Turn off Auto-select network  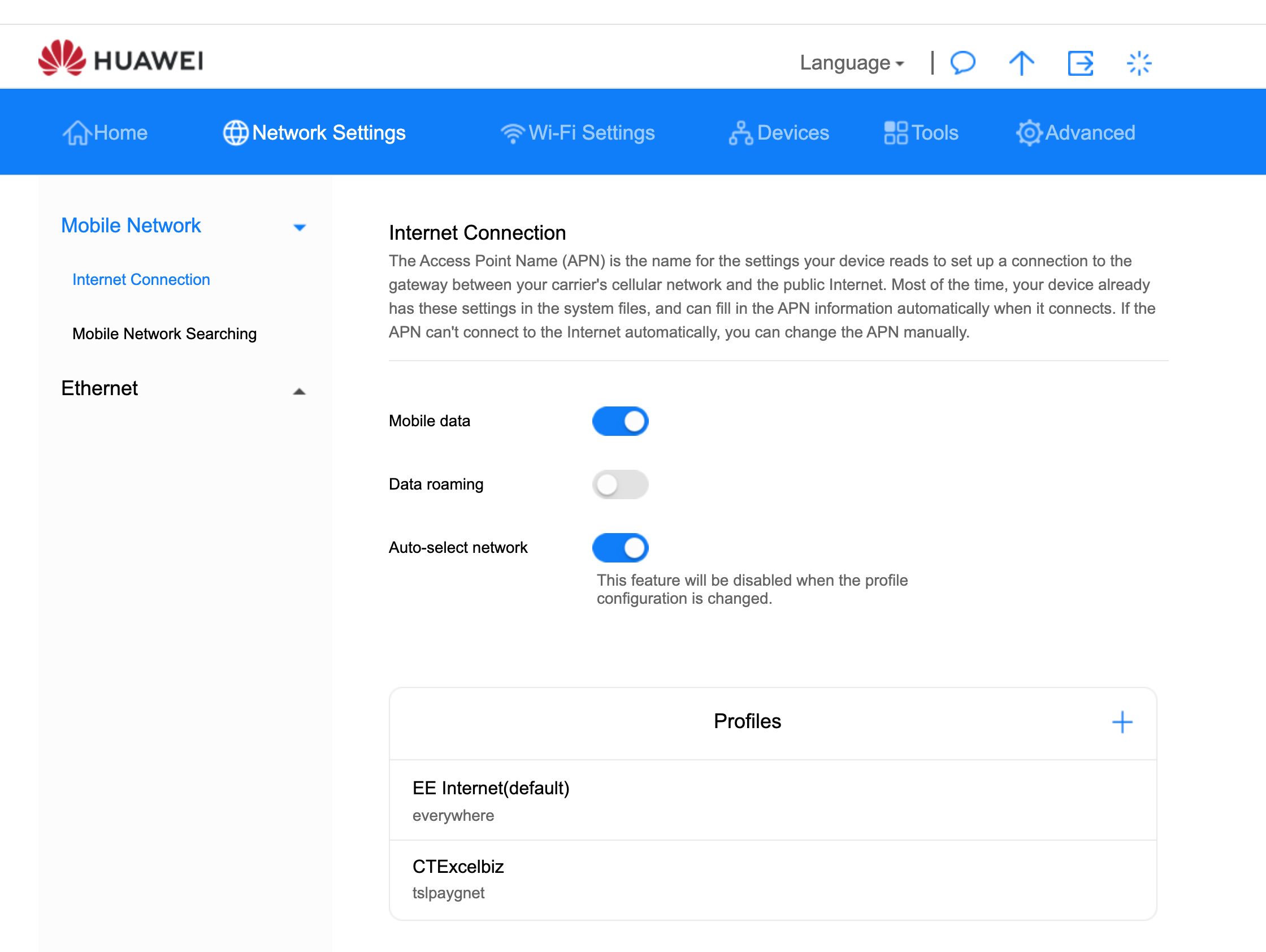621,547
